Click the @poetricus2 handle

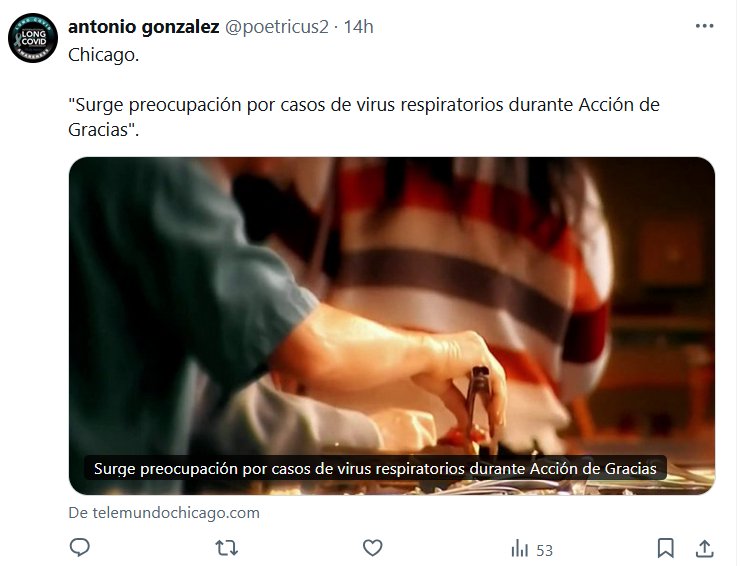(277, 27)
